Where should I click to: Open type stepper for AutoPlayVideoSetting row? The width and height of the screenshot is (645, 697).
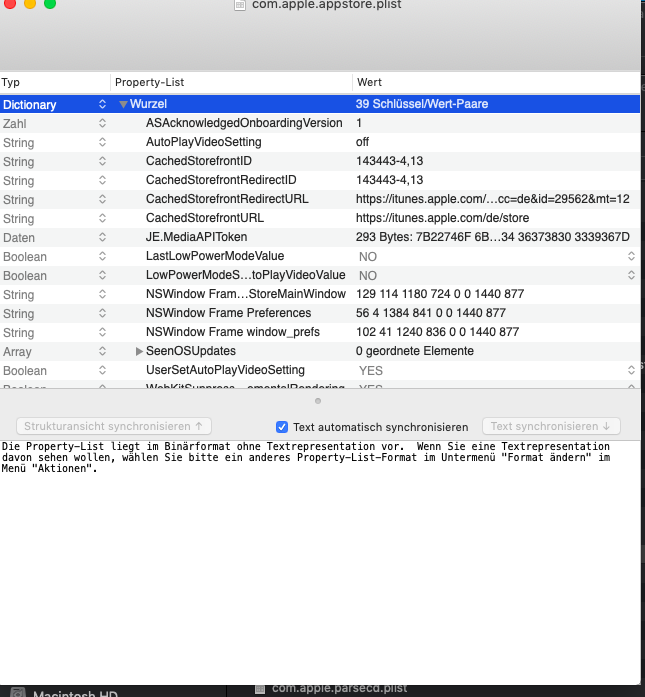(x=102, y=142)
